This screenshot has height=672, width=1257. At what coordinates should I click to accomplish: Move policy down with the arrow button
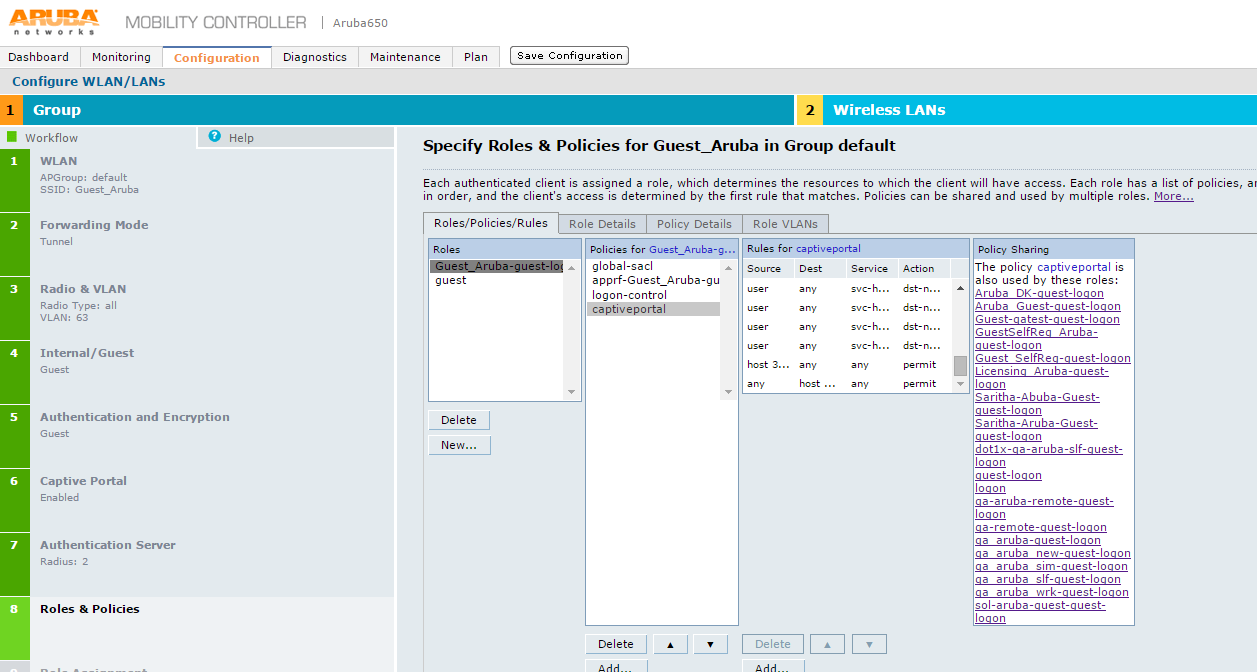(x=710, y=644)
